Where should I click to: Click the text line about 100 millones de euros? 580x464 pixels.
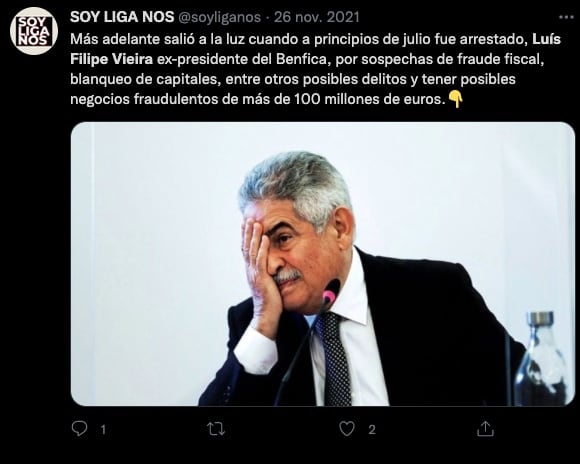pyautogui.click(x=258, y=99)
